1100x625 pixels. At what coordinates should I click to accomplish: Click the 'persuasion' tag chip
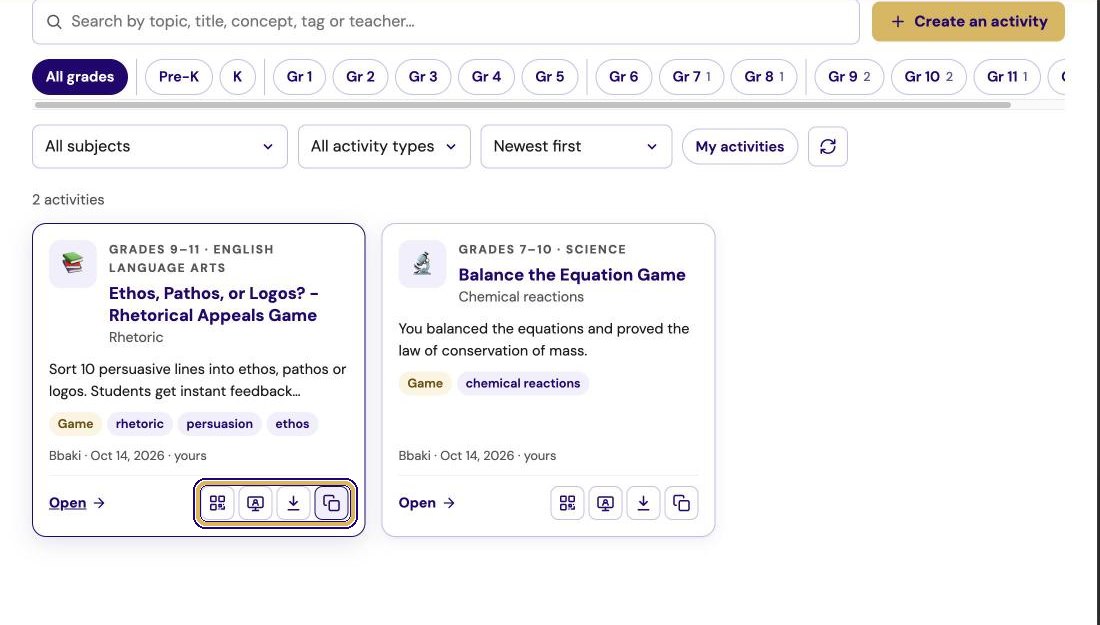pyautogui.click(x=220, y=424)
